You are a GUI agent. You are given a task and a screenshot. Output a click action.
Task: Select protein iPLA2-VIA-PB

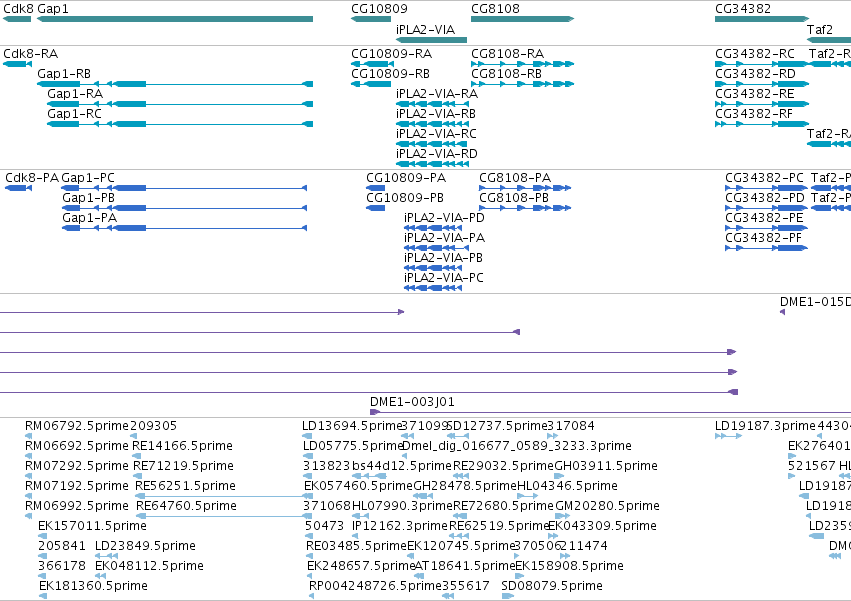coord(443,258)
